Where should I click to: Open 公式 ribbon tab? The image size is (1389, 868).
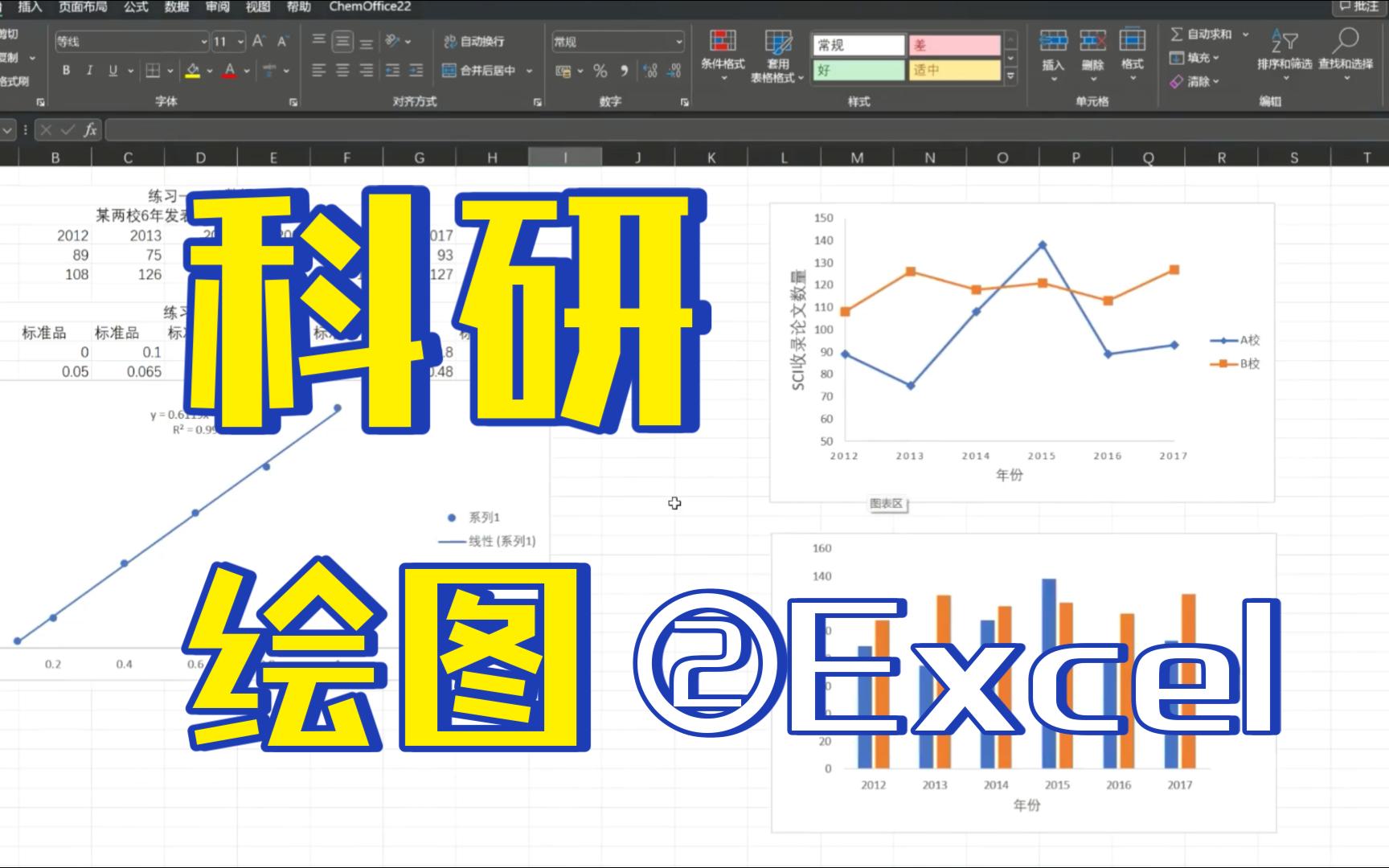pos(136,6)
